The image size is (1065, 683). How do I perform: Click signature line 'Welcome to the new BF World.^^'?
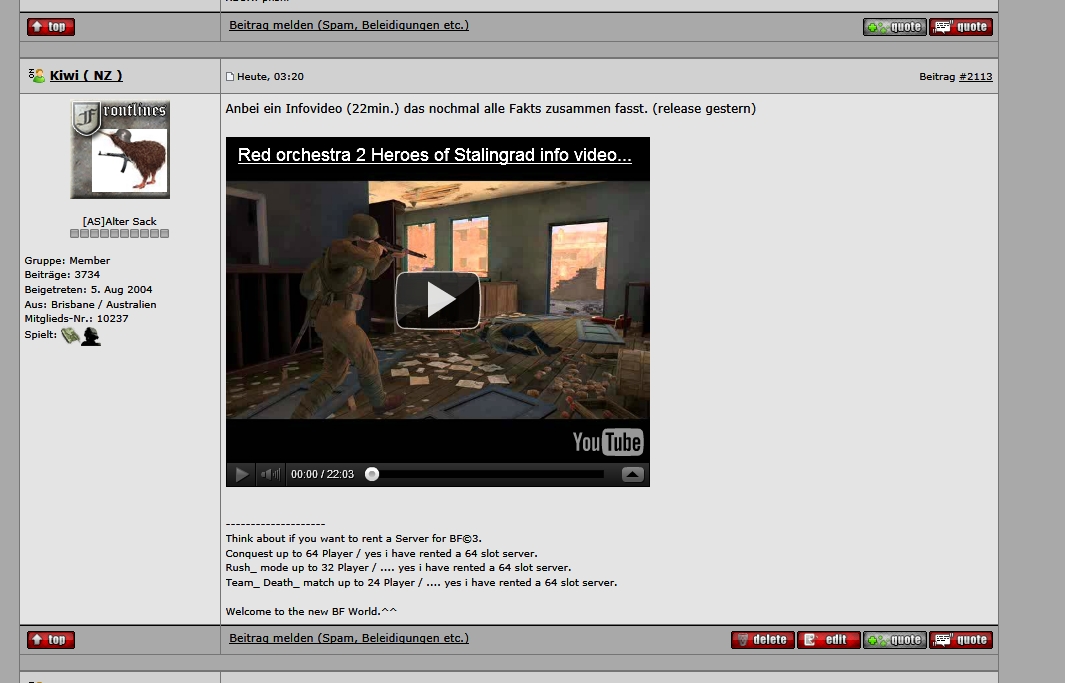coord(311,611)
